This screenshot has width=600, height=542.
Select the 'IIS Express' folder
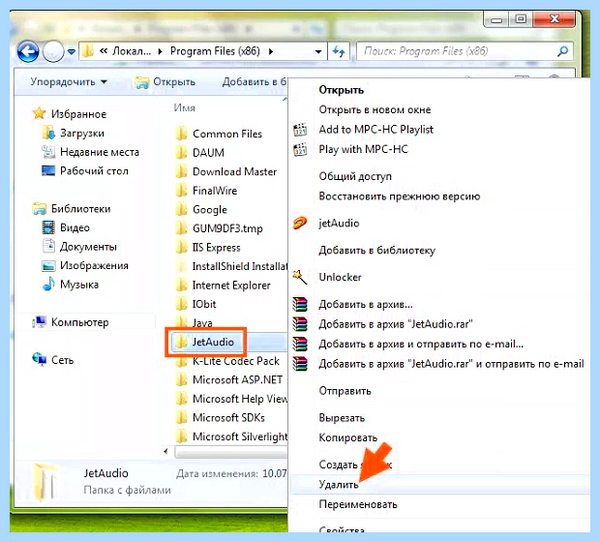(208, 247)
